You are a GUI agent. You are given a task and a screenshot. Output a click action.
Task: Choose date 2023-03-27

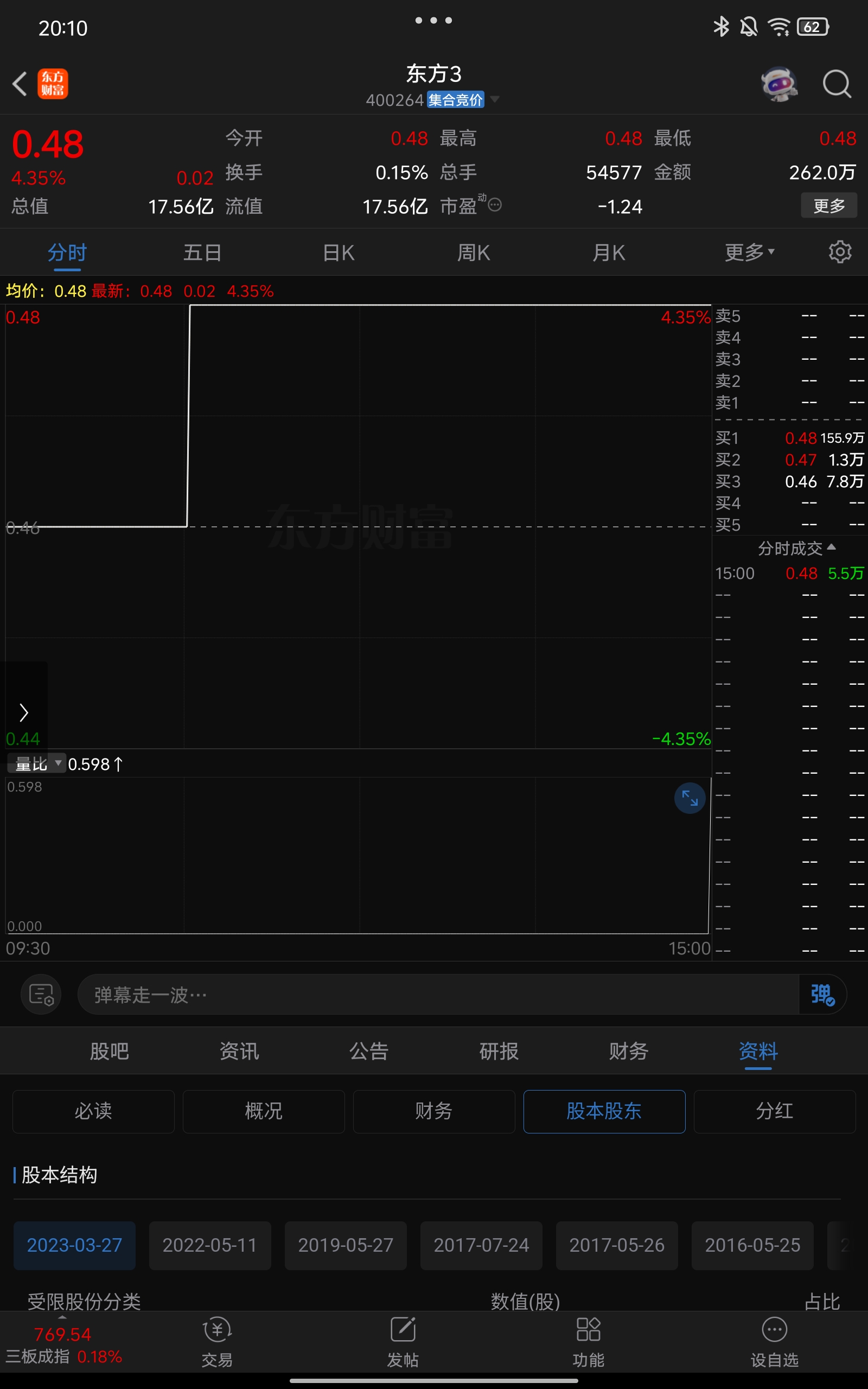[75, 1245]
